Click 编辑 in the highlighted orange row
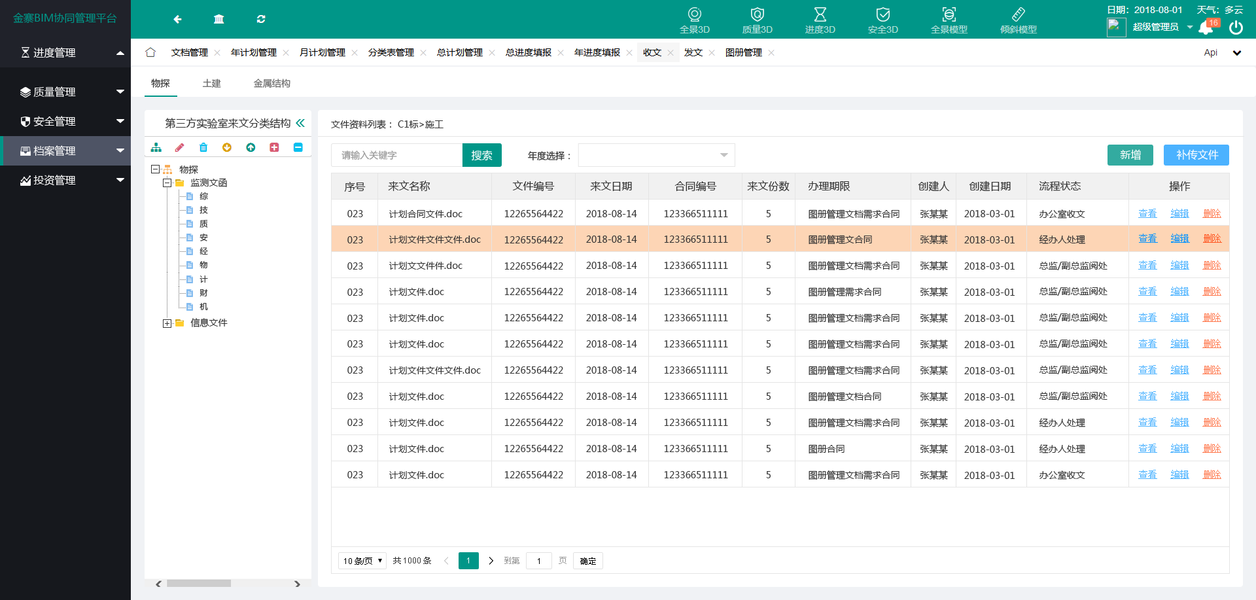Viewport: 1256px width, 600px height. 1180,239
